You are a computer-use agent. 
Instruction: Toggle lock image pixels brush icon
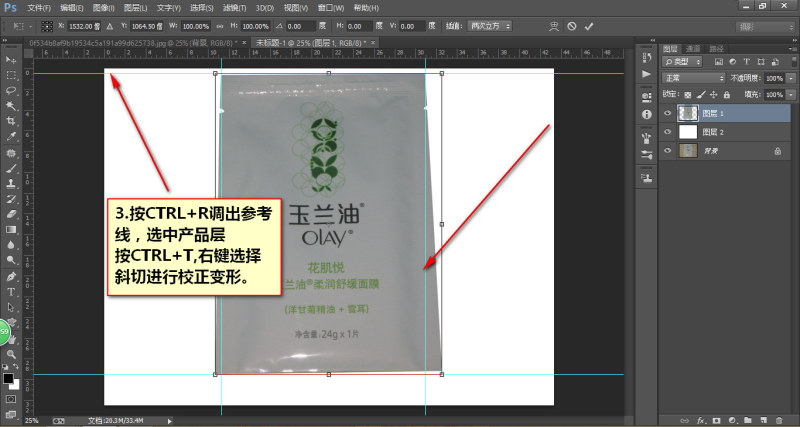click(x=701, y=95)
